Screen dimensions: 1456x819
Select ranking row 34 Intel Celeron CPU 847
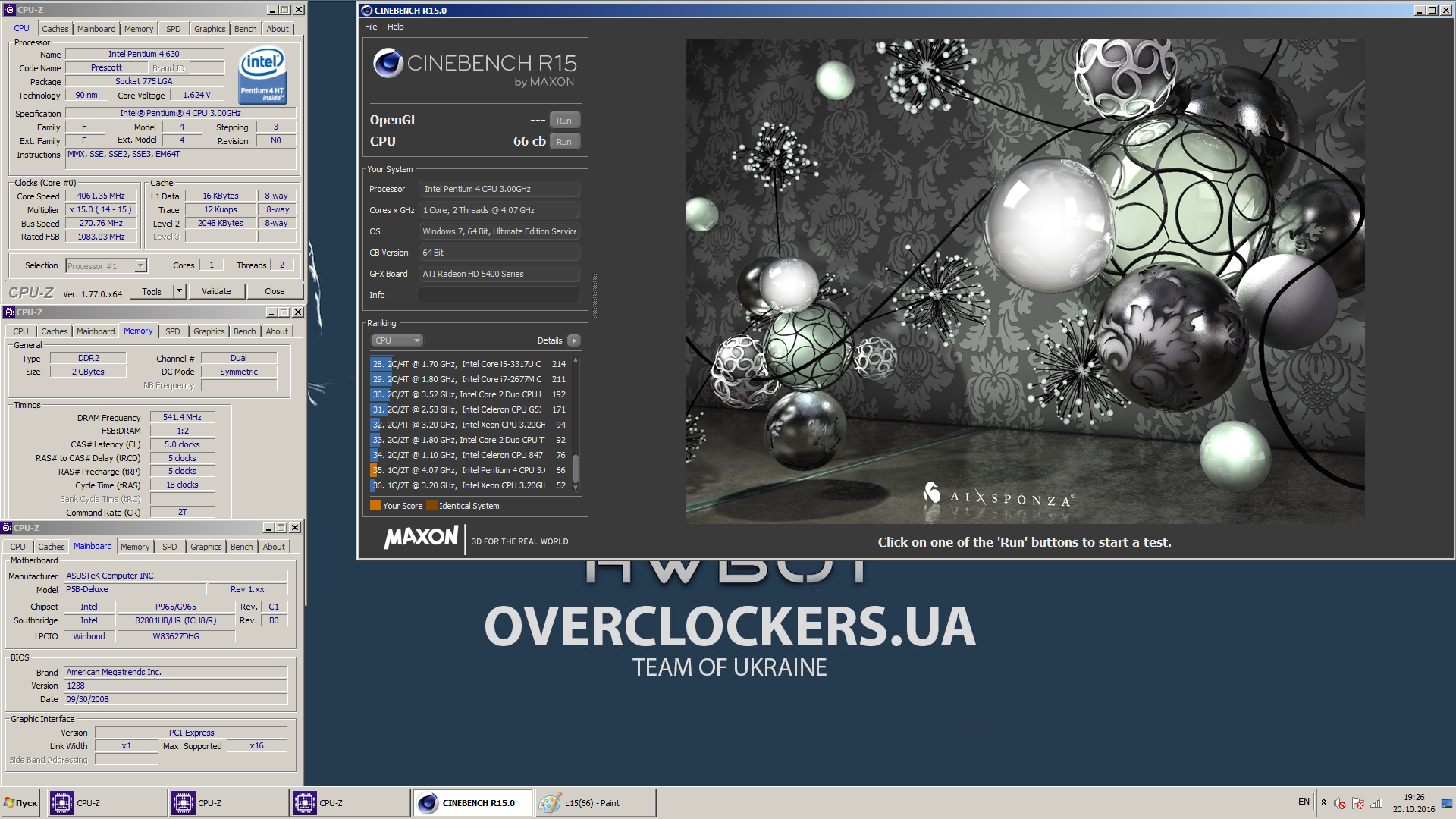coord(470,455)
